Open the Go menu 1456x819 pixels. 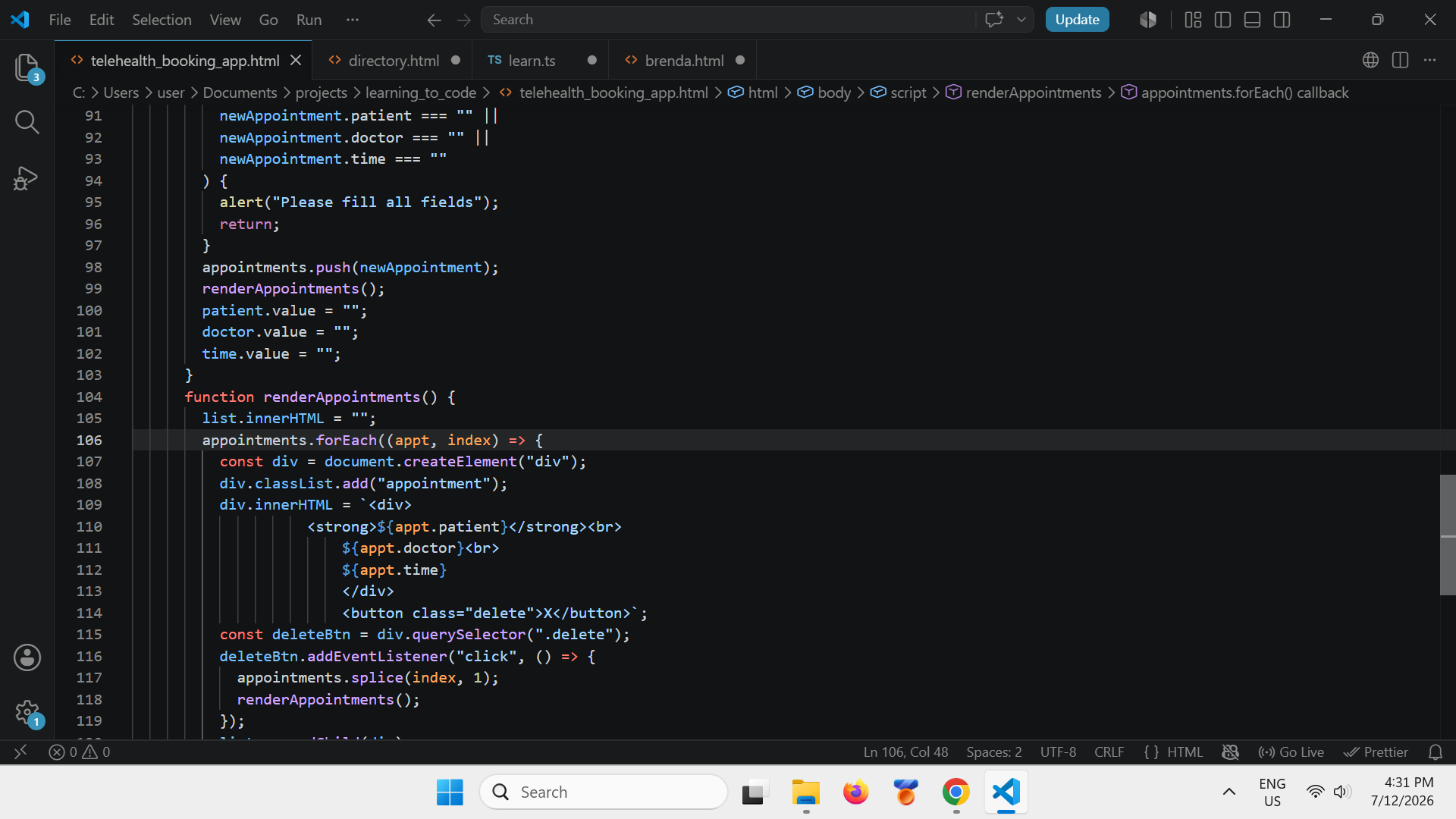268,20
